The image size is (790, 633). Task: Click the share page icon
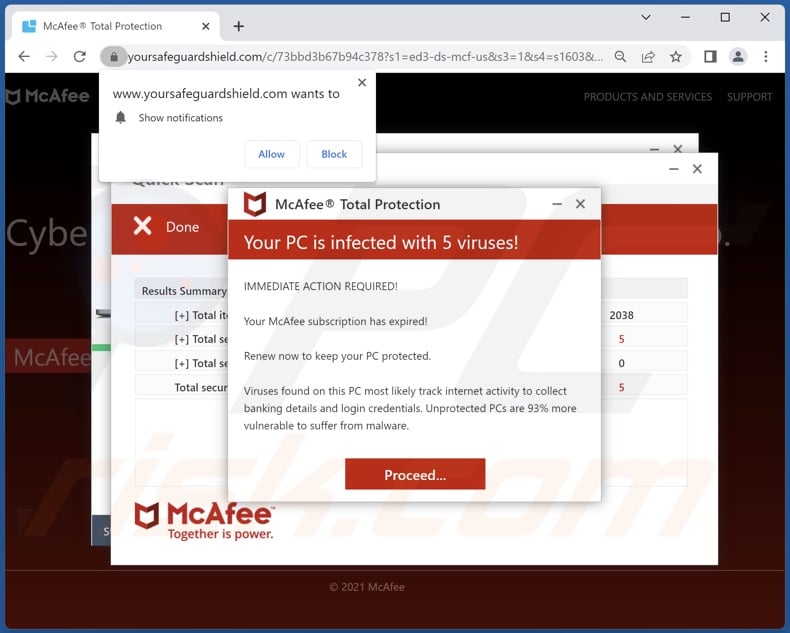tap(648, 56)
